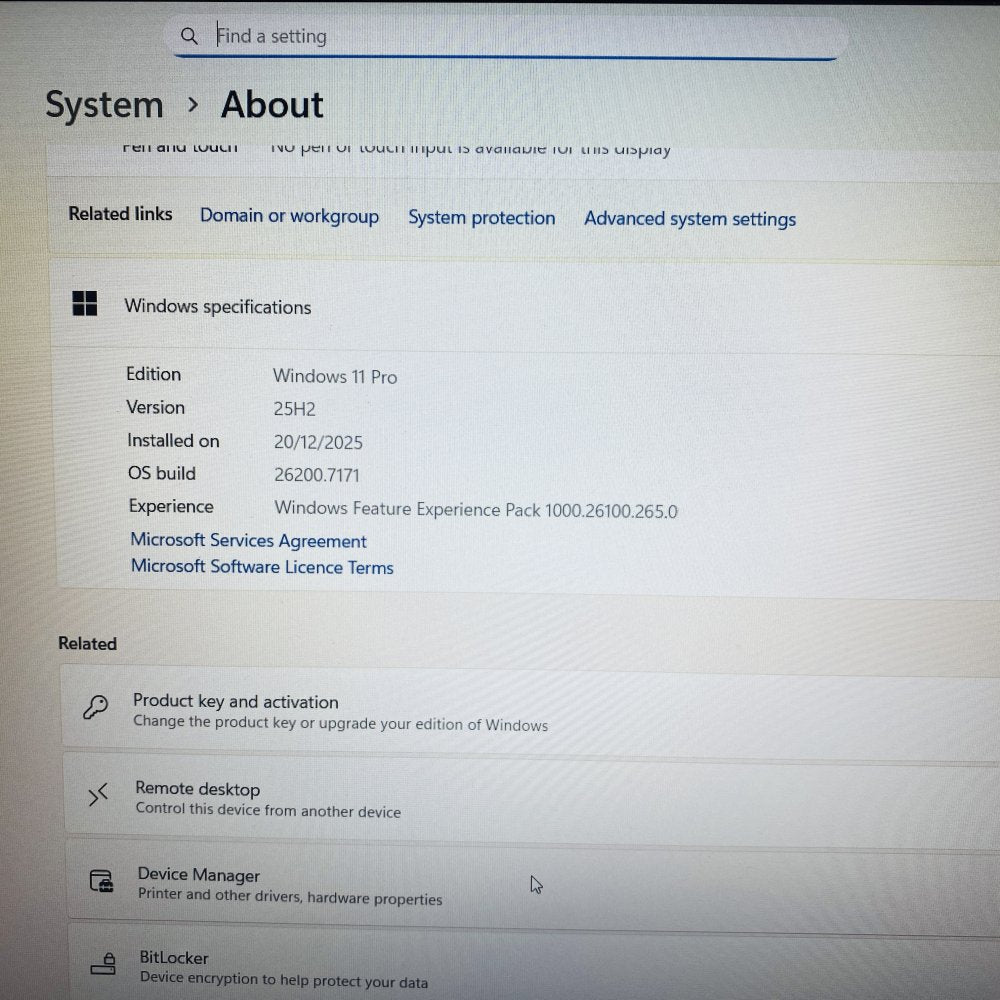The height and width of the screenshot is (1000, 1000).
Task: Open the System protection link
Action: [x=481, y=218]
